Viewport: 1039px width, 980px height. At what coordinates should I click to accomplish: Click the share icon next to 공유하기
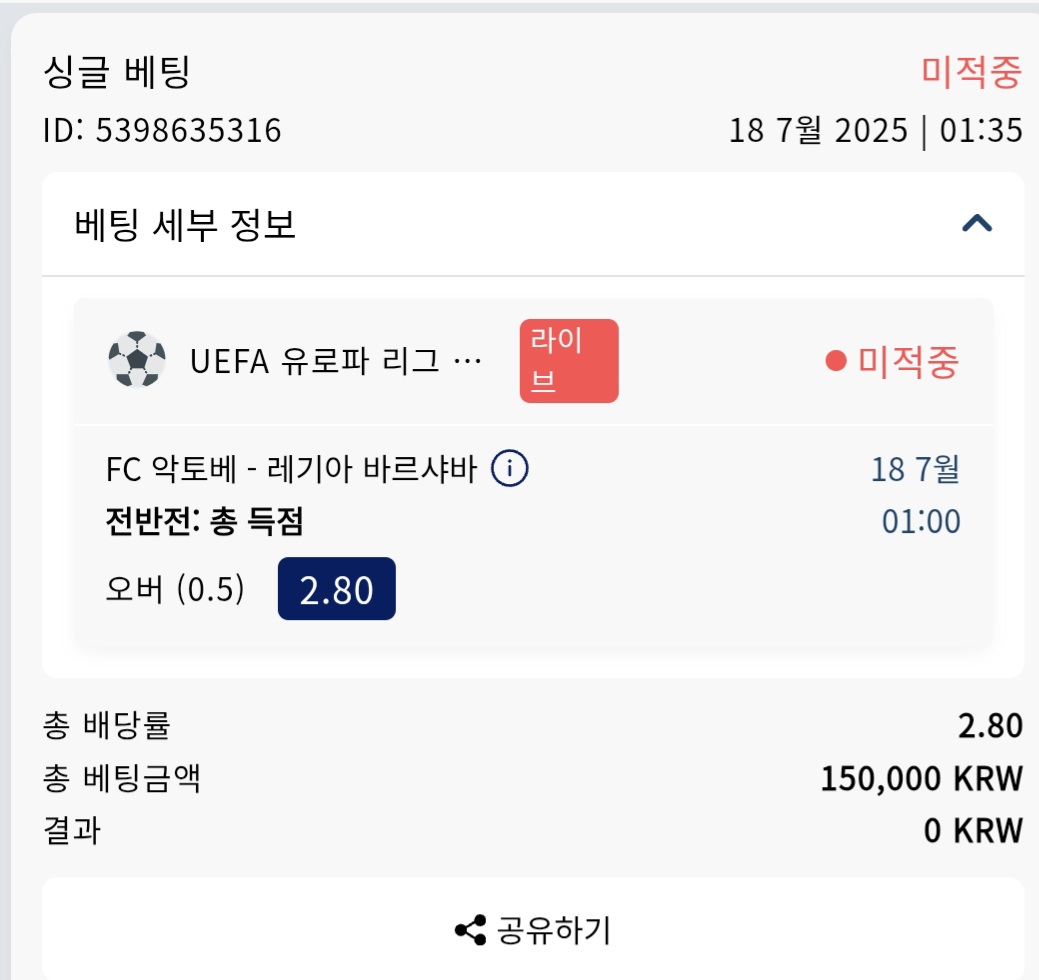[x=470, y=930]
